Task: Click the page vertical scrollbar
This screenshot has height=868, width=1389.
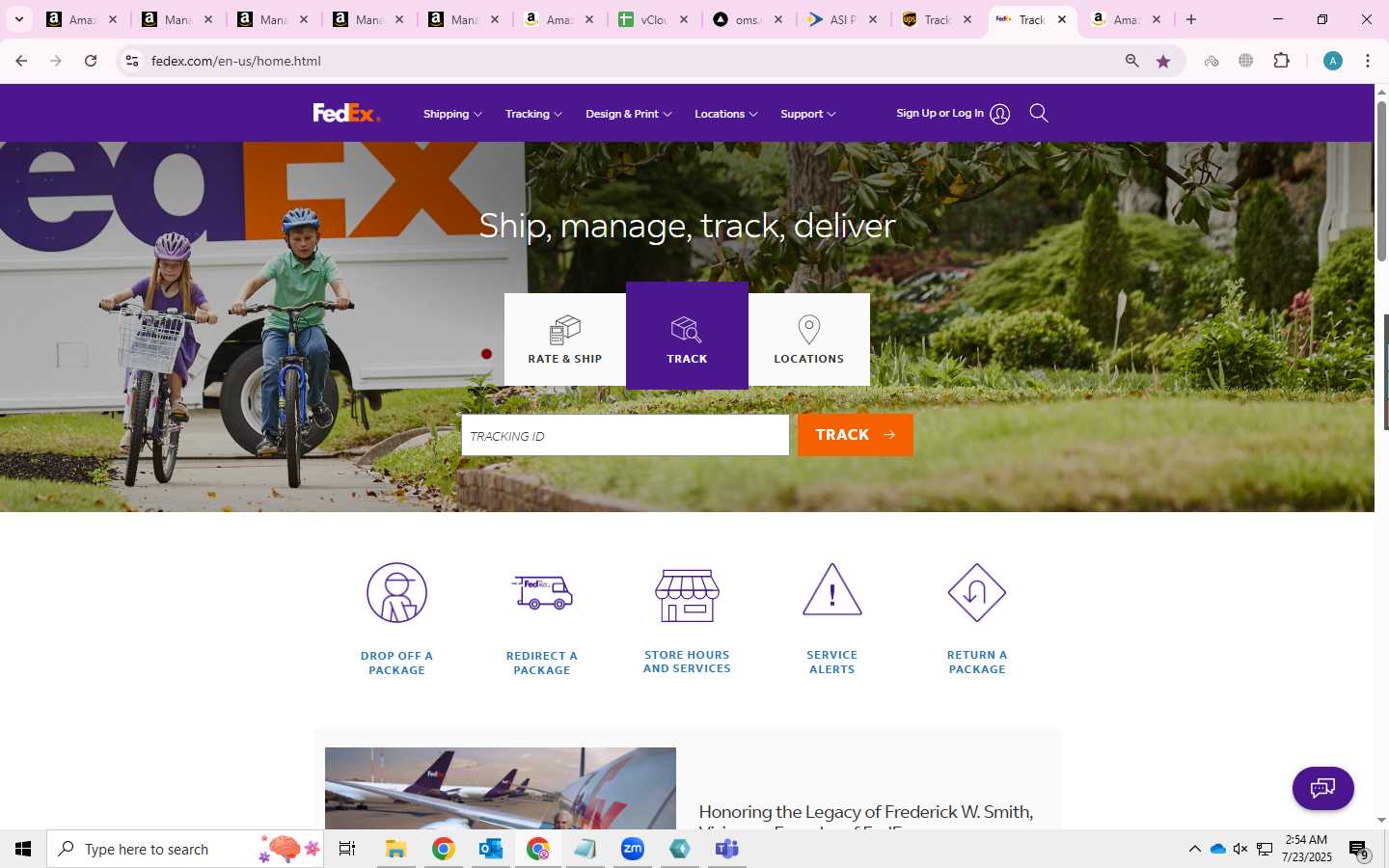Action: [1381, 179]
